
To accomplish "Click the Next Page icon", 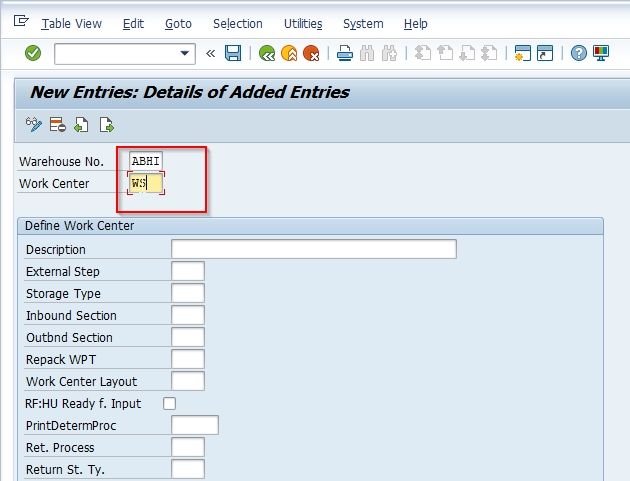I will [x=467, y=53].
